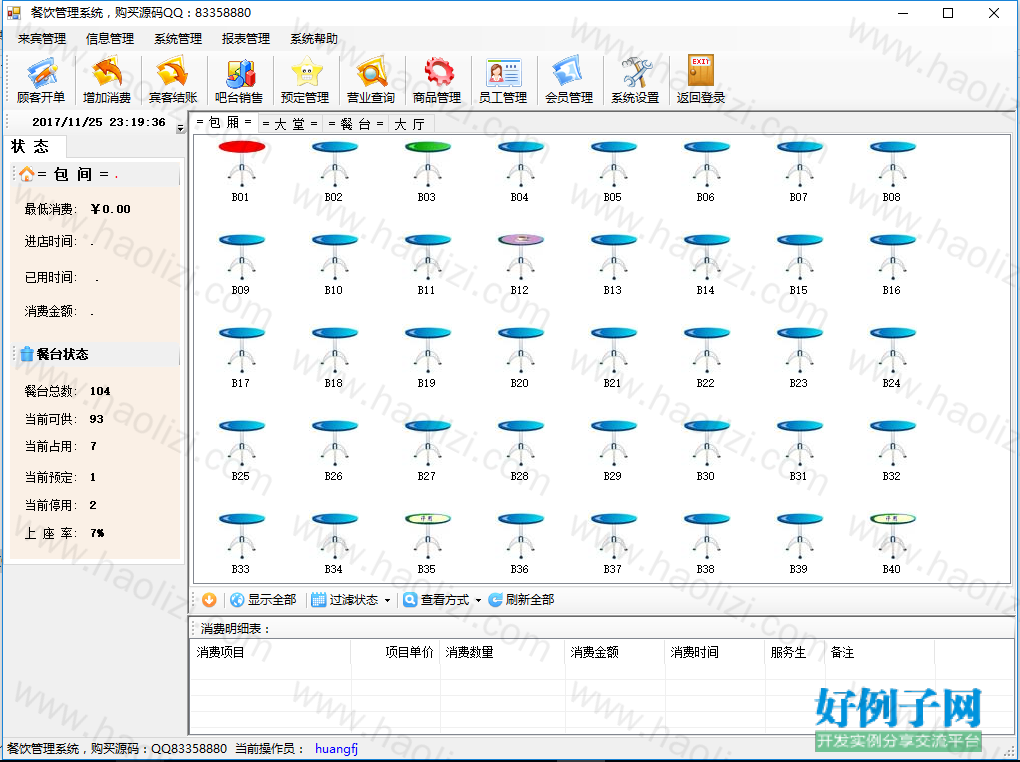Switch to the = 包 厢 = tab

224,122
